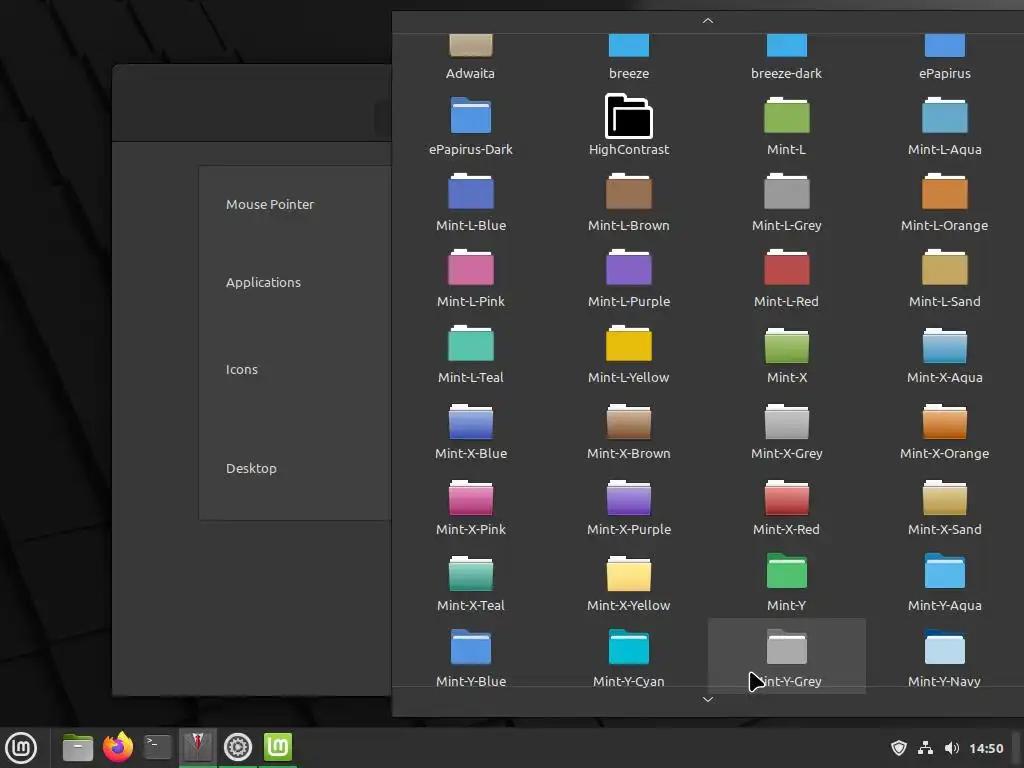
Task: Click the down chevron below the theme list
Action: coord(707,699)
